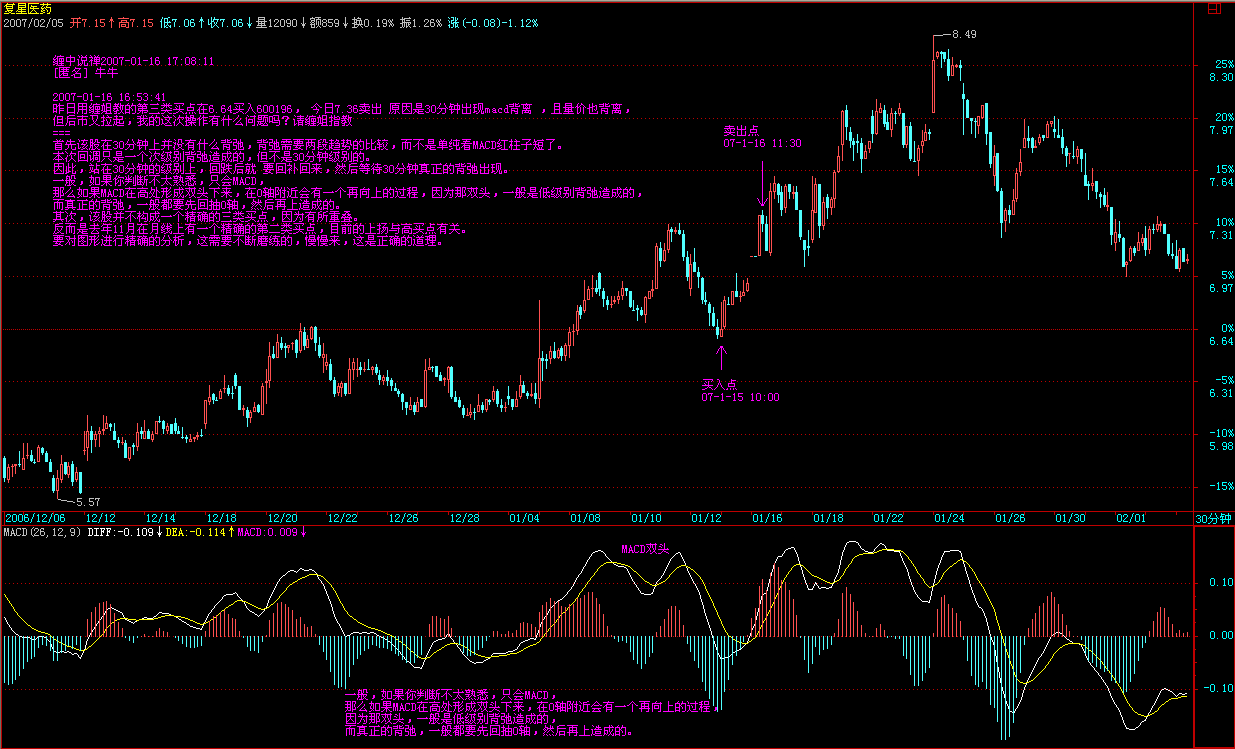
Task: Select the 01/16 date on time axis
Action: tap(767, 518)
